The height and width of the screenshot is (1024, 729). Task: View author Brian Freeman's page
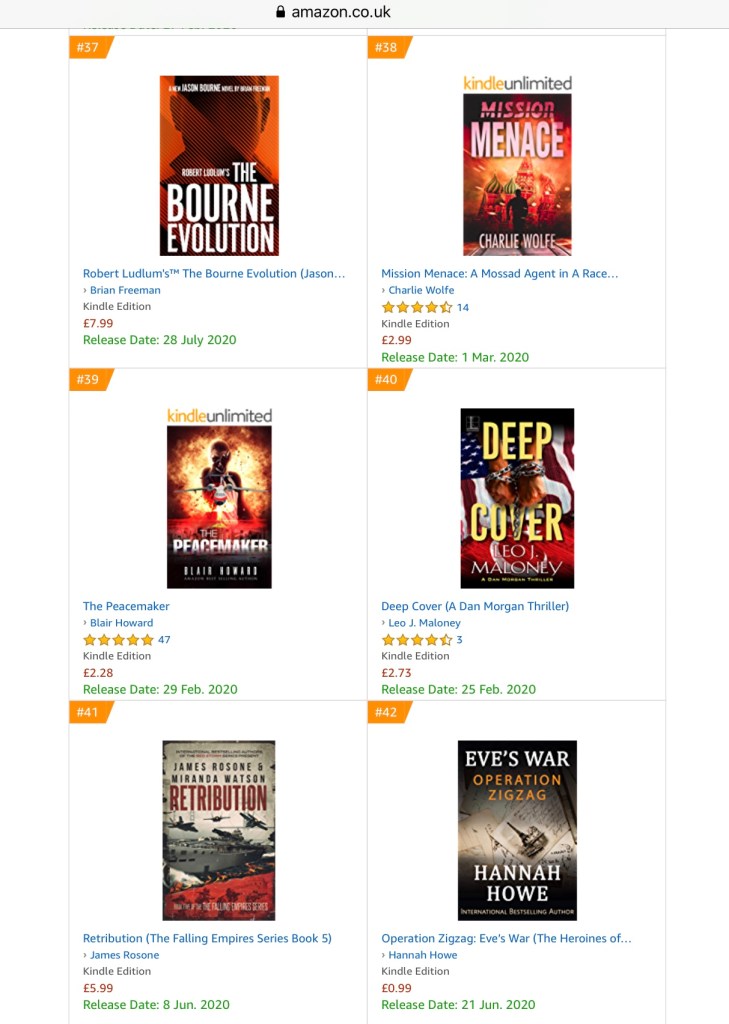[125, 290]
